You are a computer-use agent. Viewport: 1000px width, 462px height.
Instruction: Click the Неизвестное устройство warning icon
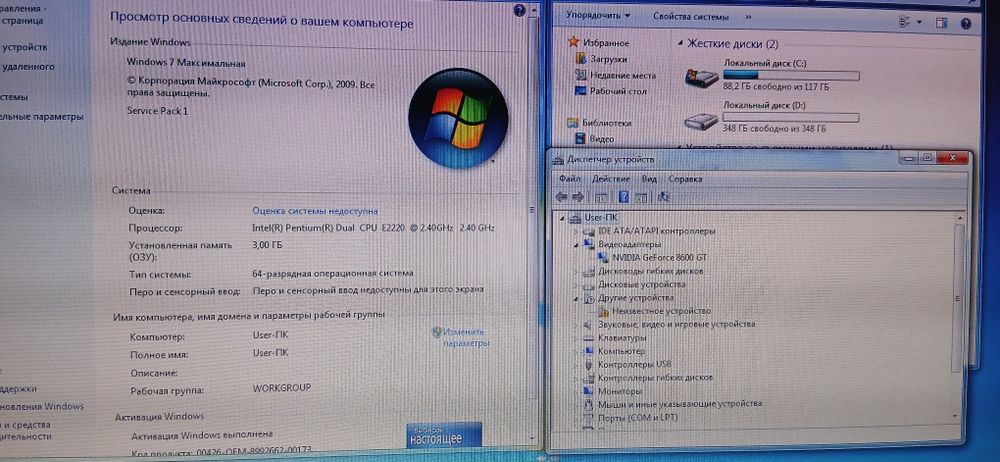604,311
